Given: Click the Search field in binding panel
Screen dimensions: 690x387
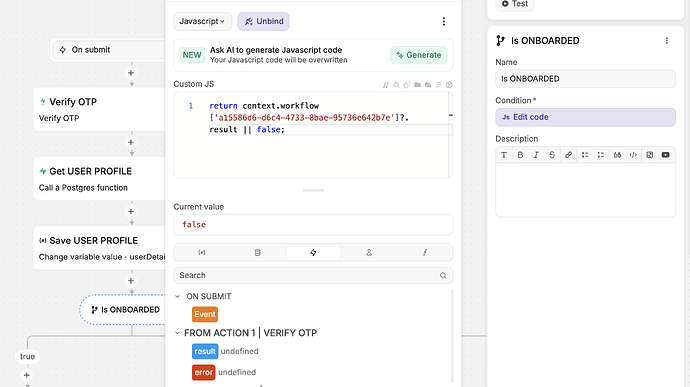Looking at the screenshot, I should pos(313,275).
